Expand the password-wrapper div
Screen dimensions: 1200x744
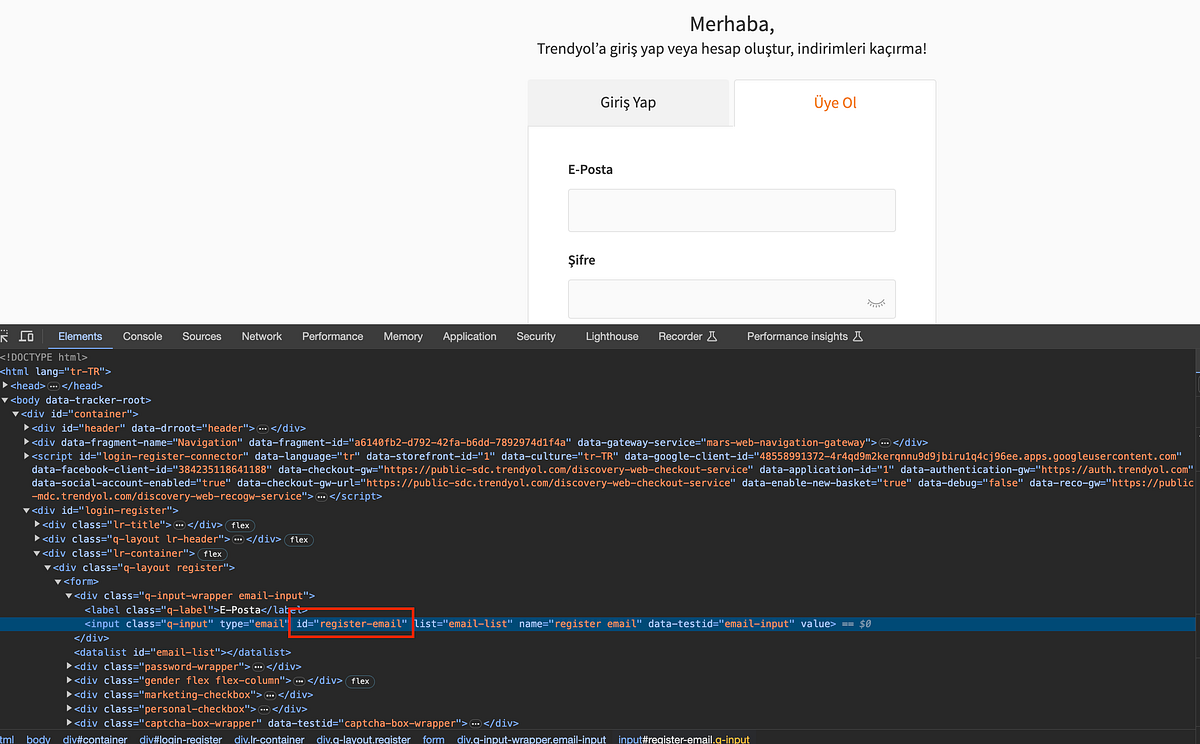(68, 666)
